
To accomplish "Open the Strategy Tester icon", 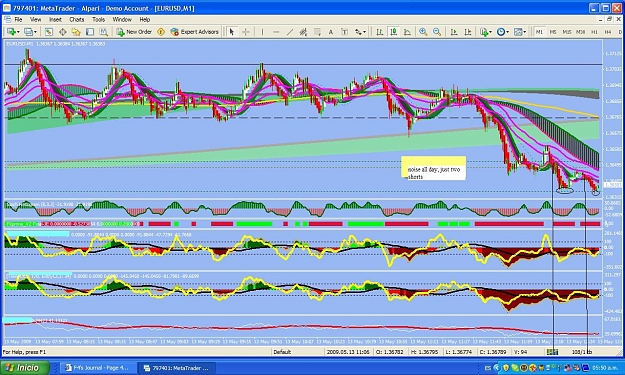I will click(x=104, y=32).
